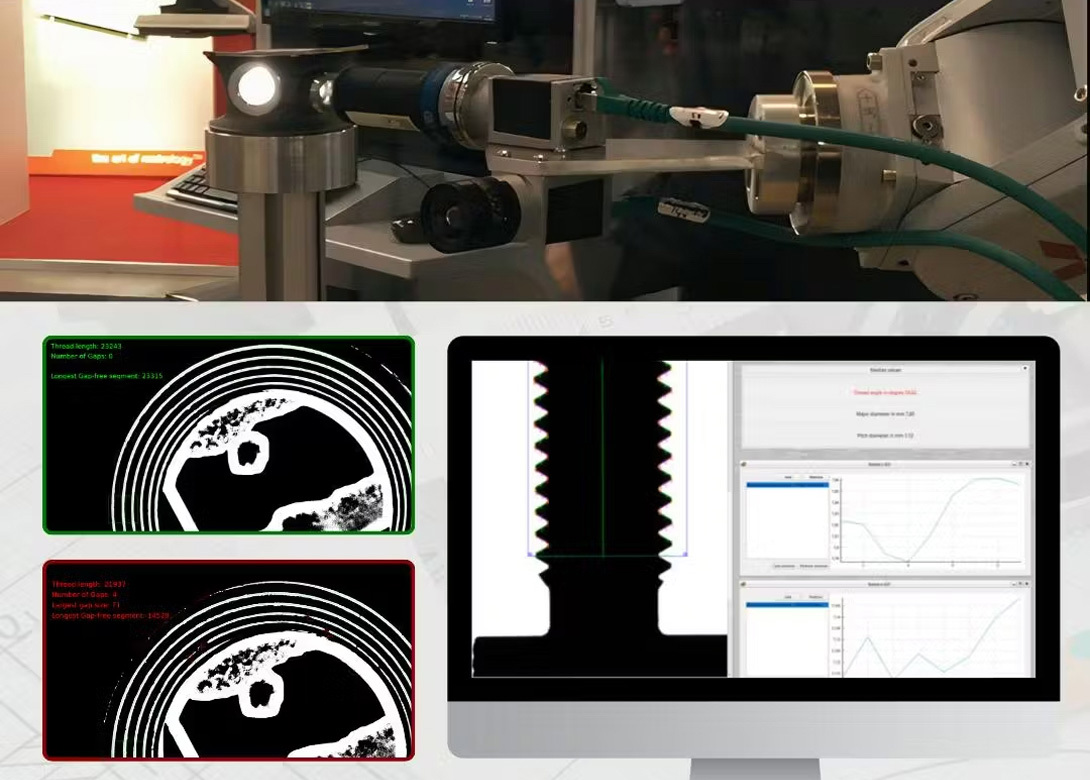This screenshot has height=780, width=1090.
Task: Close the measurement results window
Action: tap(1025, 368)
